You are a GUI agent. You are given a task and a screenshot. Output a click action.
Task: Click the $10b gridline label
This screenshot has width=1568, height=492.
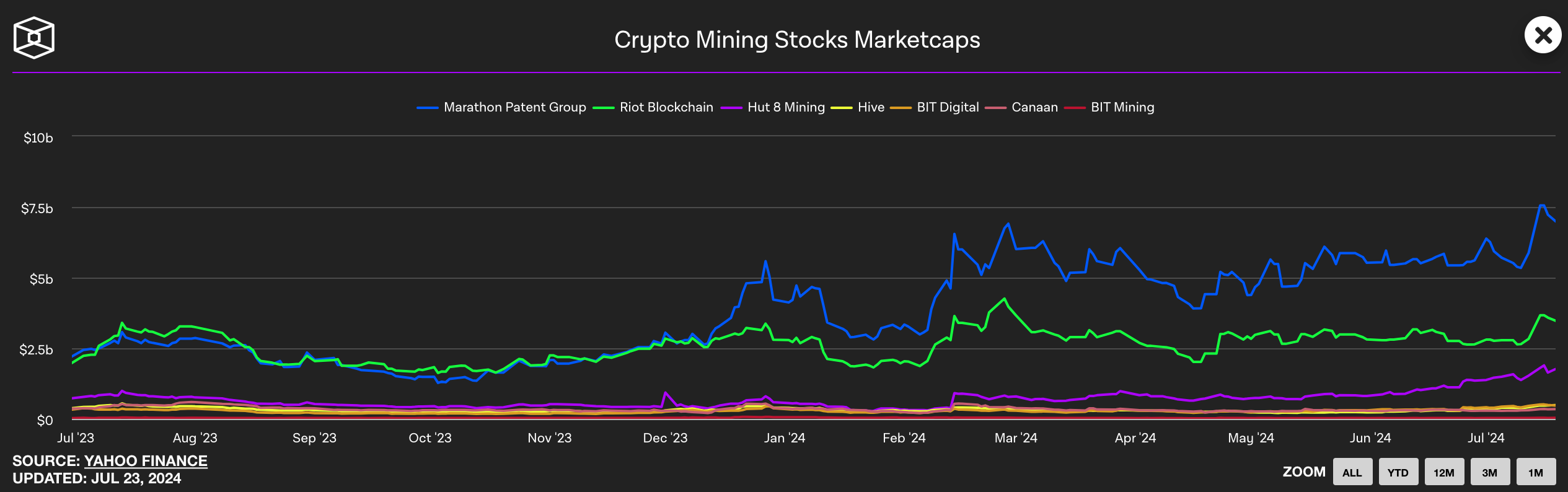coord(38,138)
